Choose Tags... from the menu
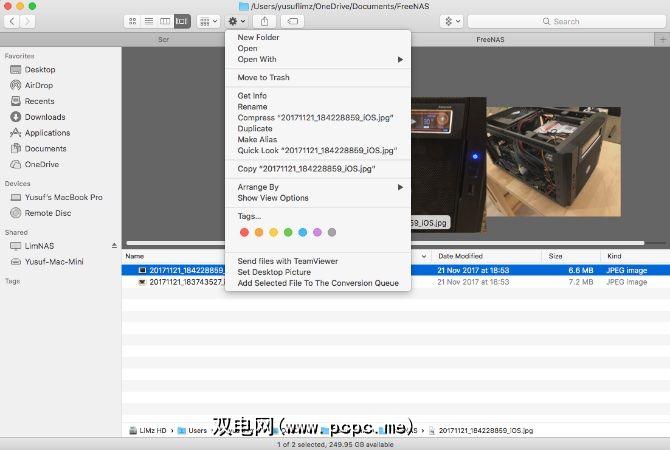 pos(318,216)
